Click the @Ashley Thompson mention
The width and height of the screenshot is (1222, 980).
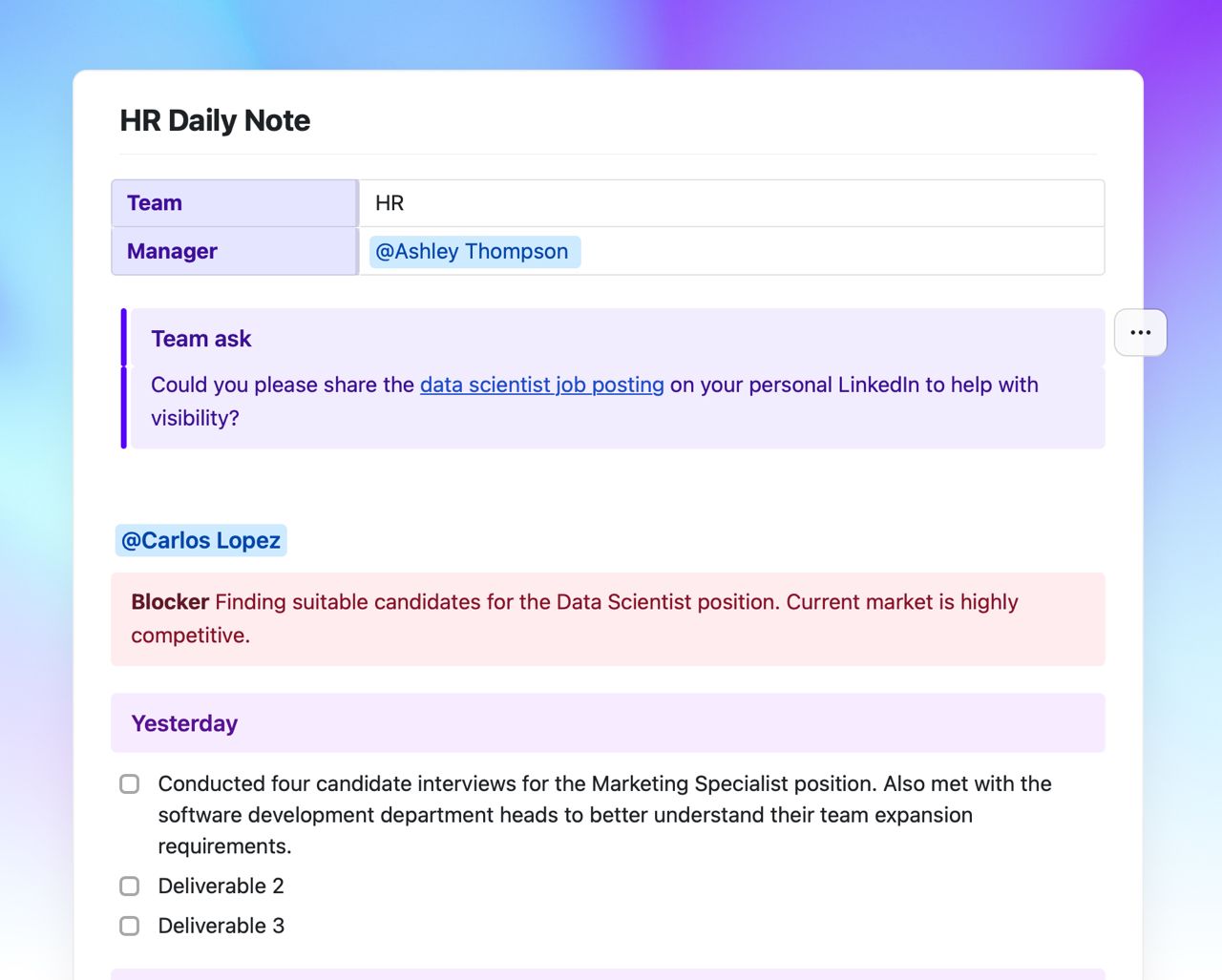473,251
